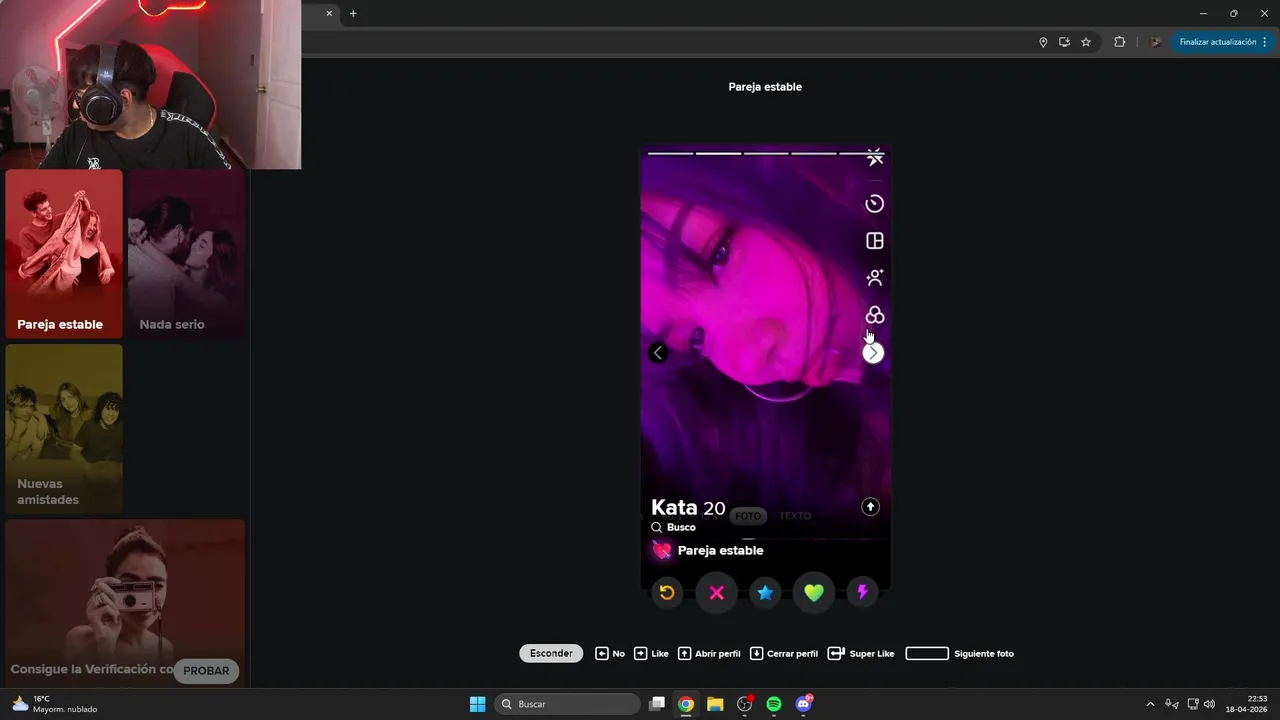Click the search magnifier next to Busco
Screen dimensions: 1280x720
(x=657, y=527)
